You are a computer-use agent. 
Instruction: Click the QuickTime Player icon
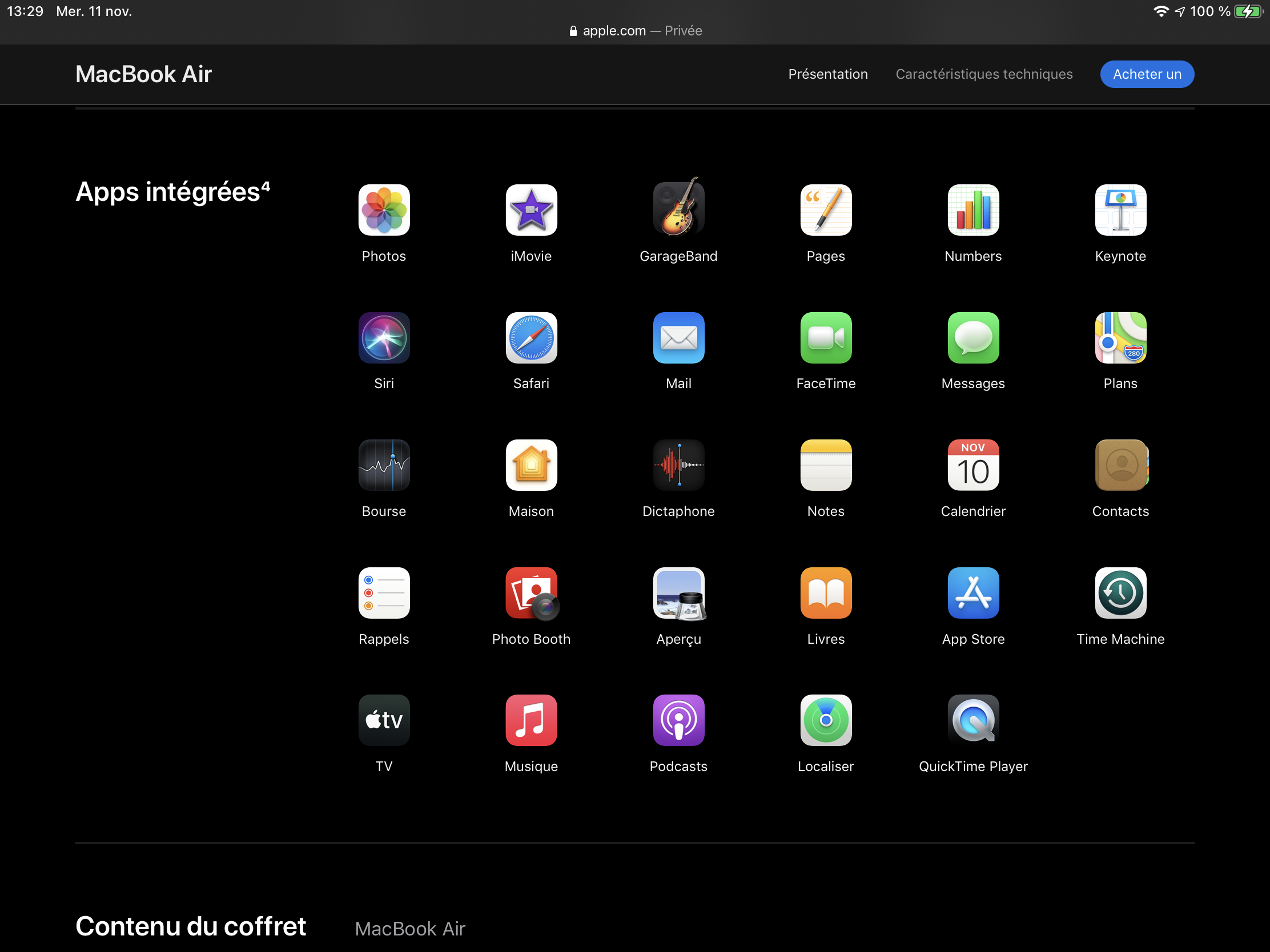pos(972,720)
